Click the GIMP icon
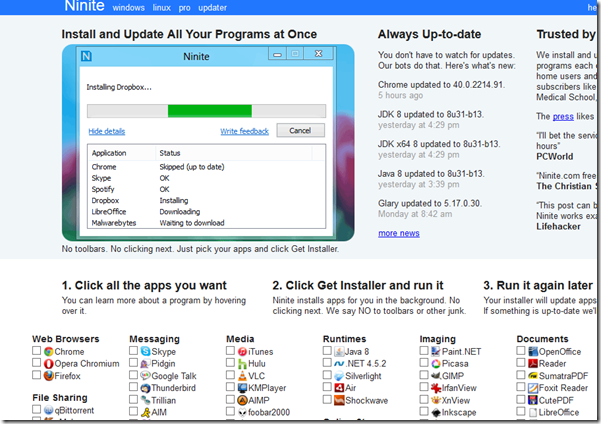Image resolution: width=601 pixels, height=424 pixels. click(436, 376)
